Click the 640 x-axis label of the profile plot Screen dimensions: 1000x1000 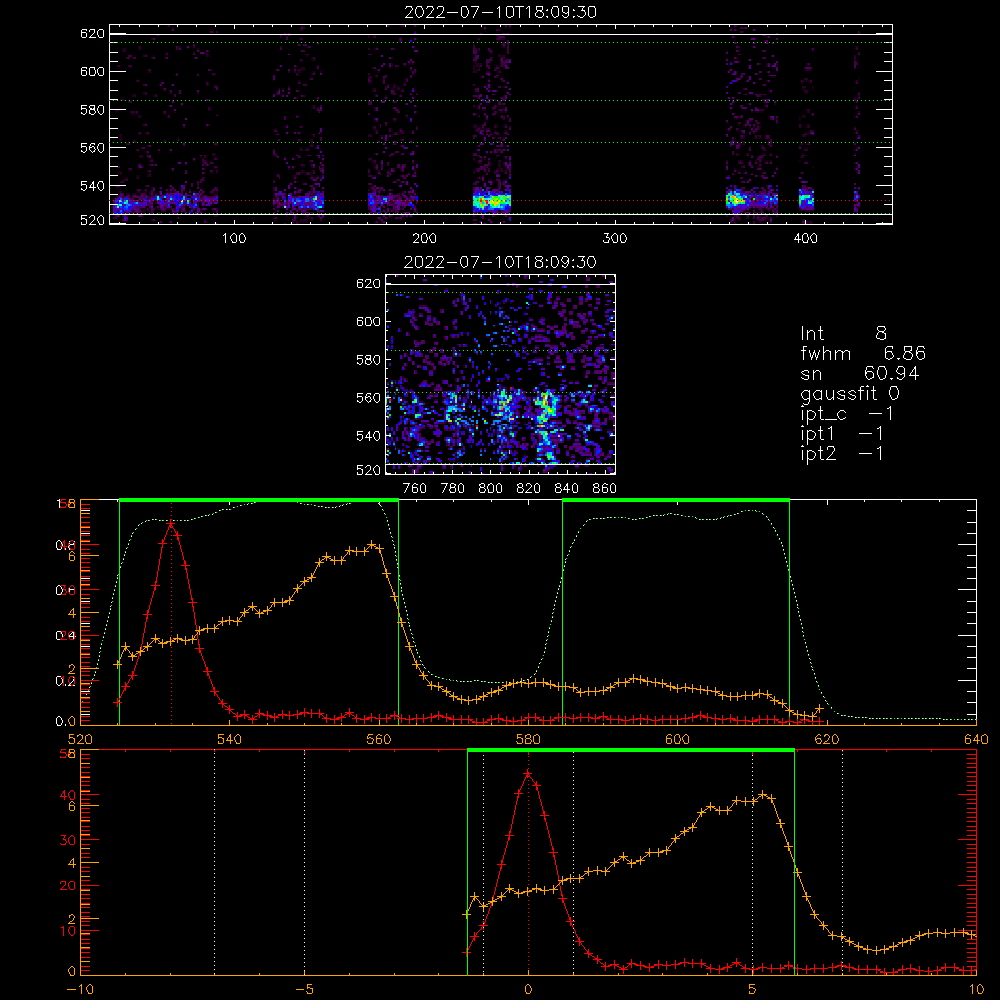(976, 740)
